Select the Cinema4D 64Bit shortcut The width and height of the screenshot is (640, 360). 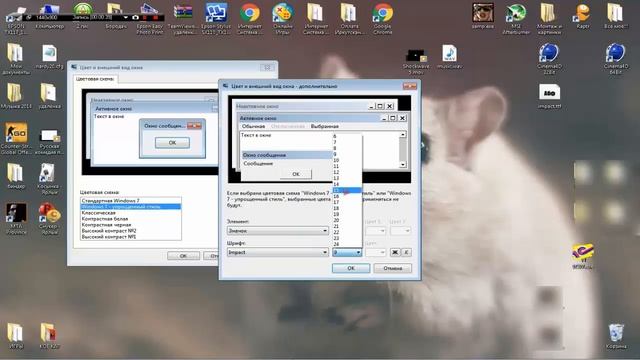(616, 59)
